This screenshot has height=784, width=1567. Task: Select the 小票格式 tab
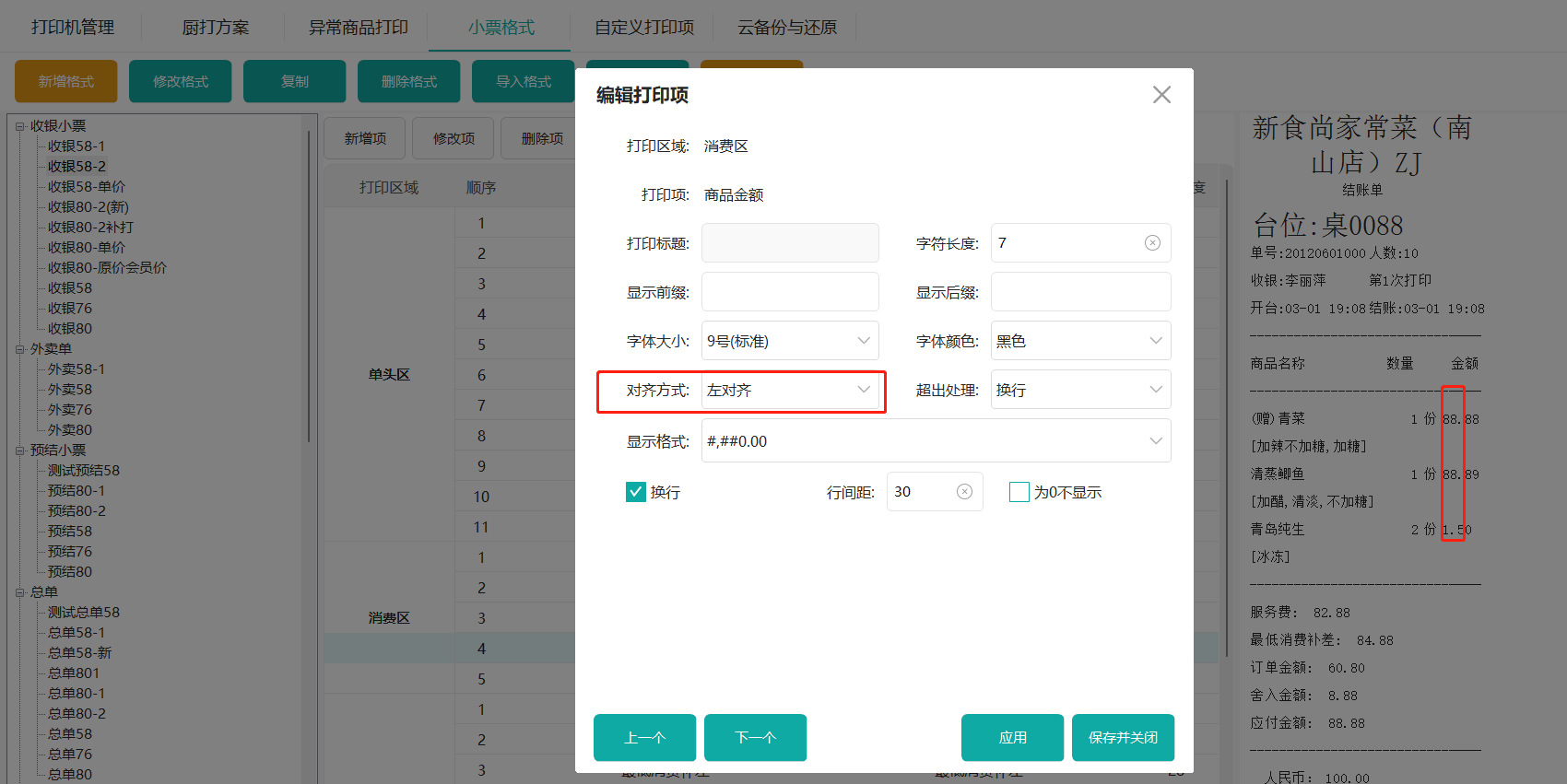click(x=501, y=27)
